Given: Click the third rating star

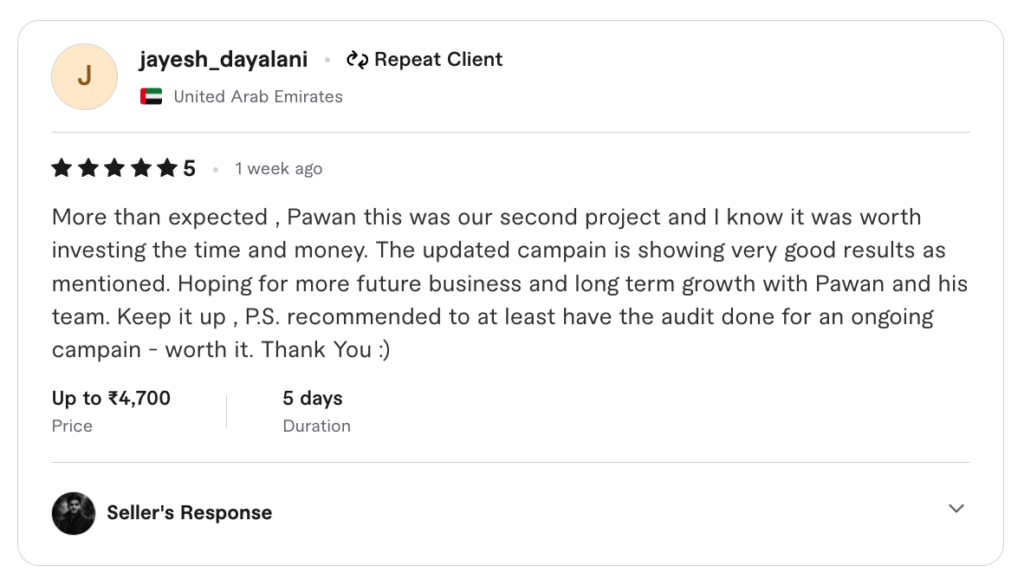Looking at the screenshot, I should pos(114,168).
